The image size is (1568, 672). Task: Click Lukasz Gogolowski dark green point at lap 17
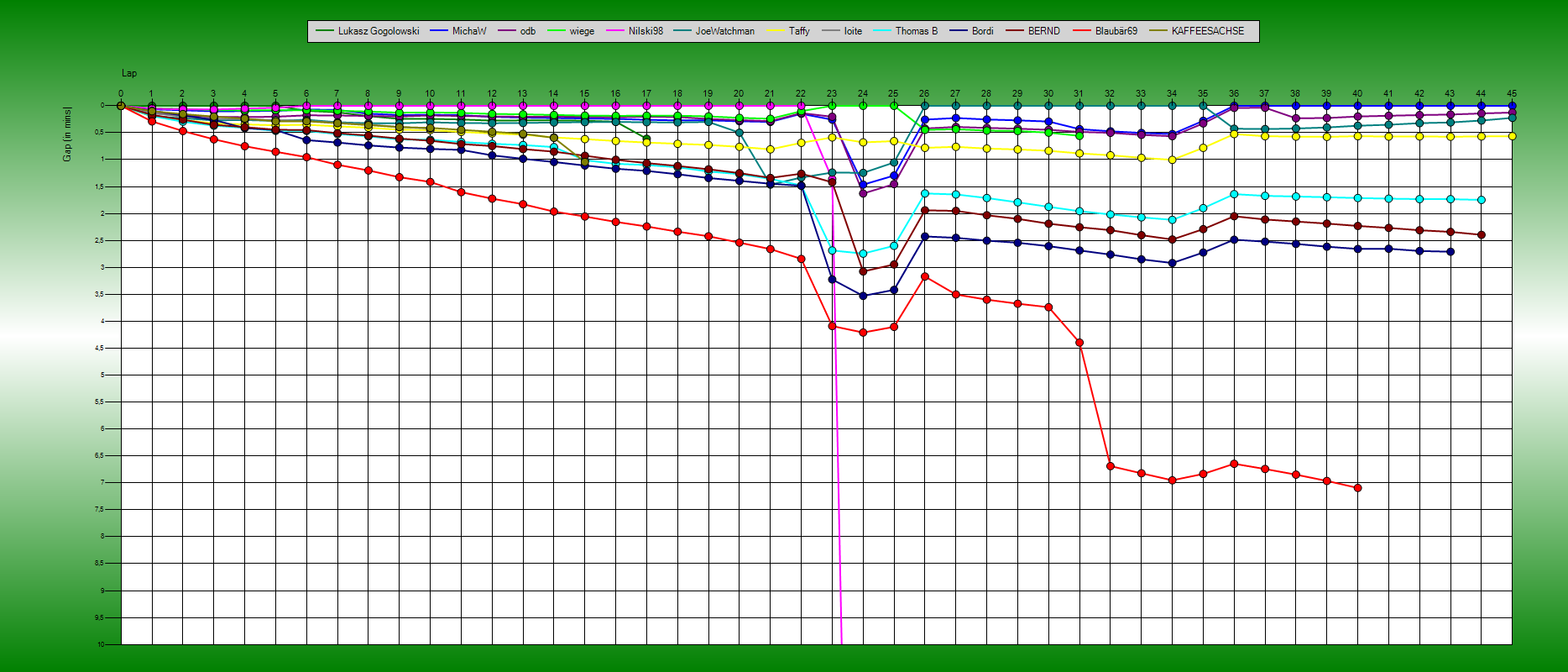click(x=646, y=139)
